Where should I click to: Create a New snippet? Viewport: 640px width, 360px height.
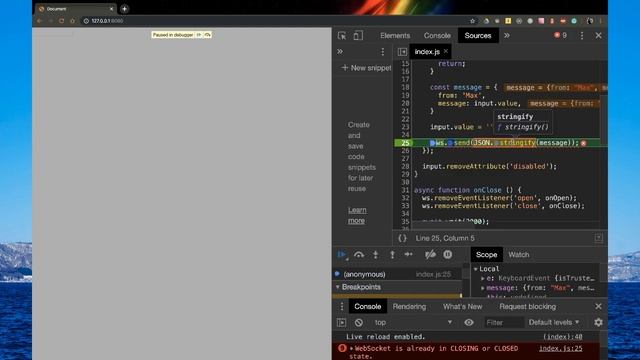tap(366, 68)
